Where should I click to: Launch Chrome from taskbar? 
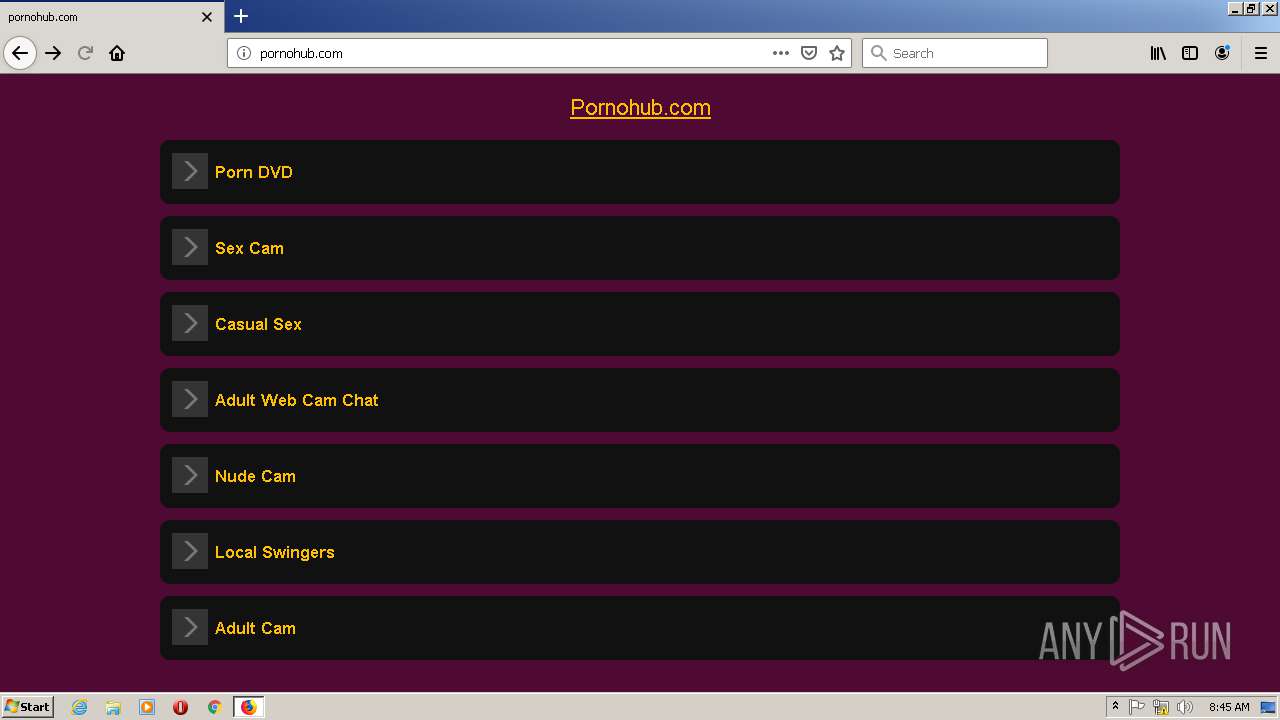pyautogui.click(x=214, y=707)
